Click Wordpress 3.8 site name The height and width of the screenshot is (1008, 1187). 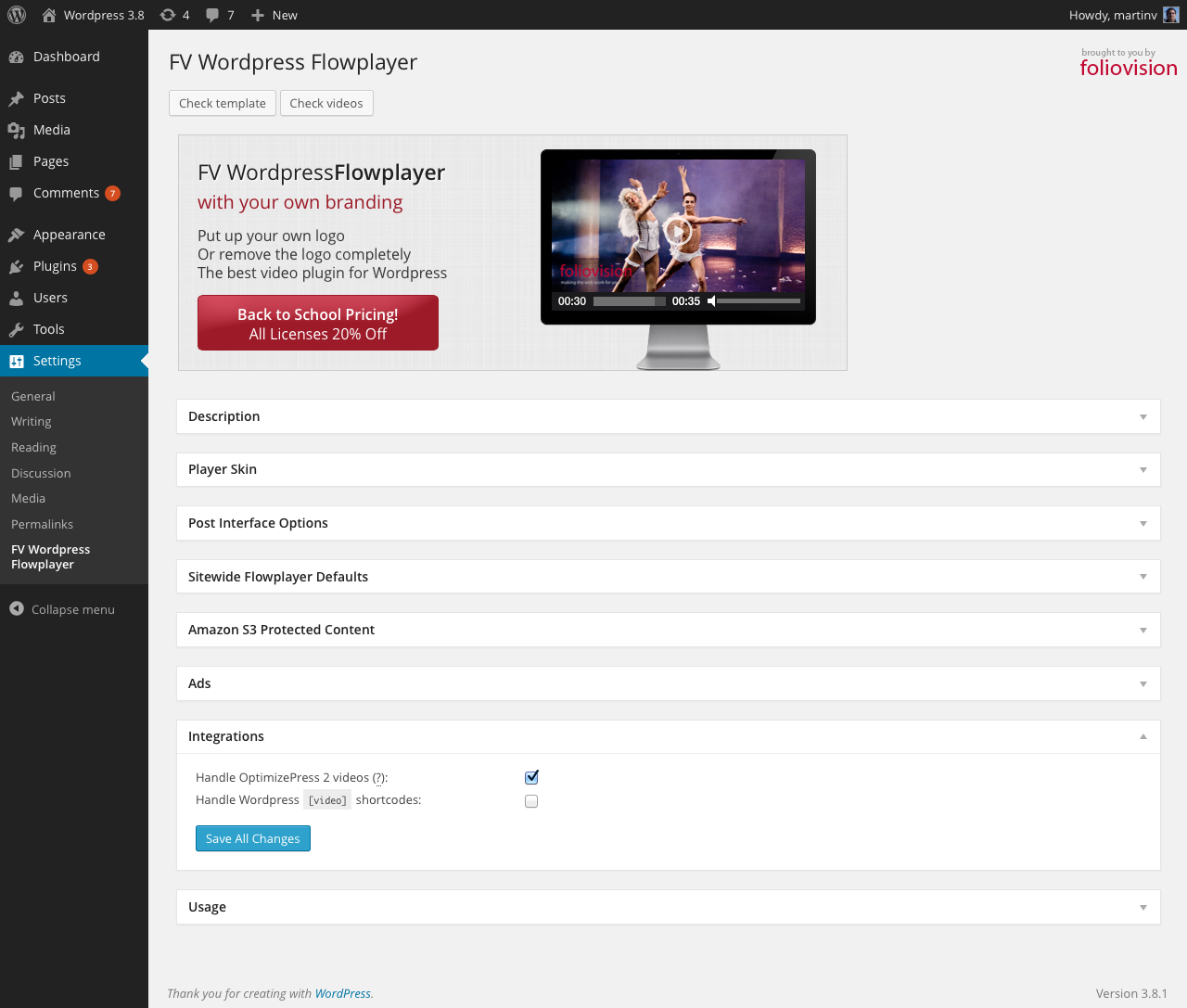point(104,15)
